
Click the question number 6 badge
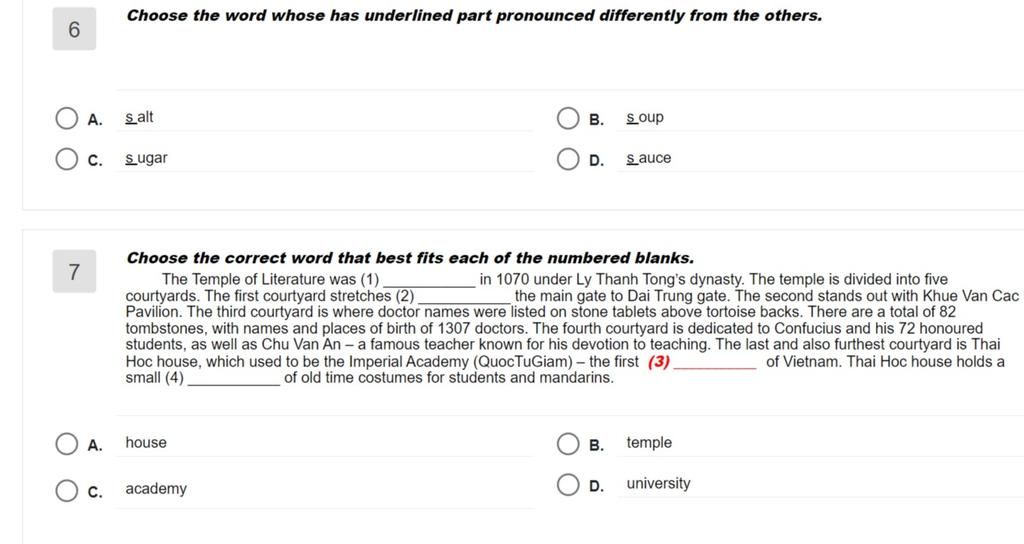74,29
